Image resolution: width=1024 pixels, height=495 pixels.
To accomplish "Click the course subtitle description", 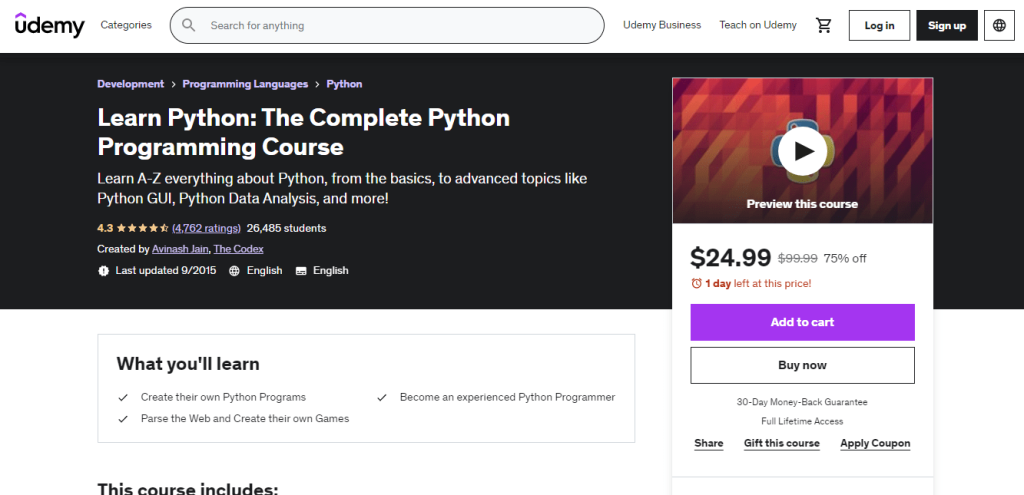I will coord(342,188).
